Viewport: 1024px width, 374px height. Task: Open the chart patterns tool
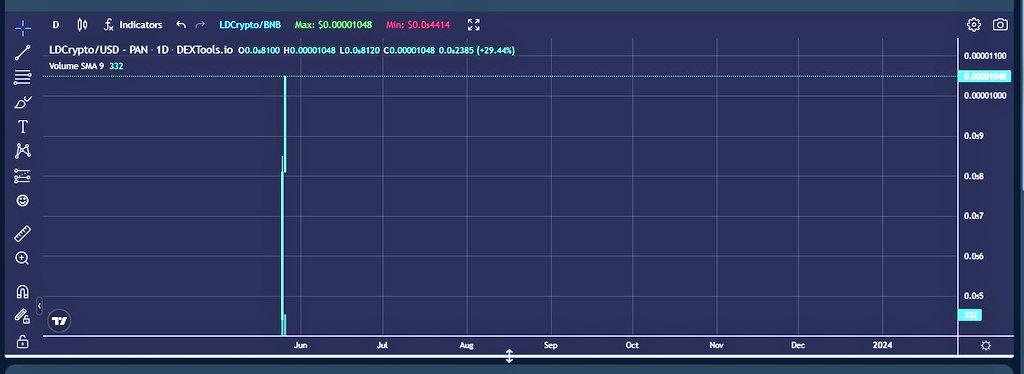(x=22, y=151)
